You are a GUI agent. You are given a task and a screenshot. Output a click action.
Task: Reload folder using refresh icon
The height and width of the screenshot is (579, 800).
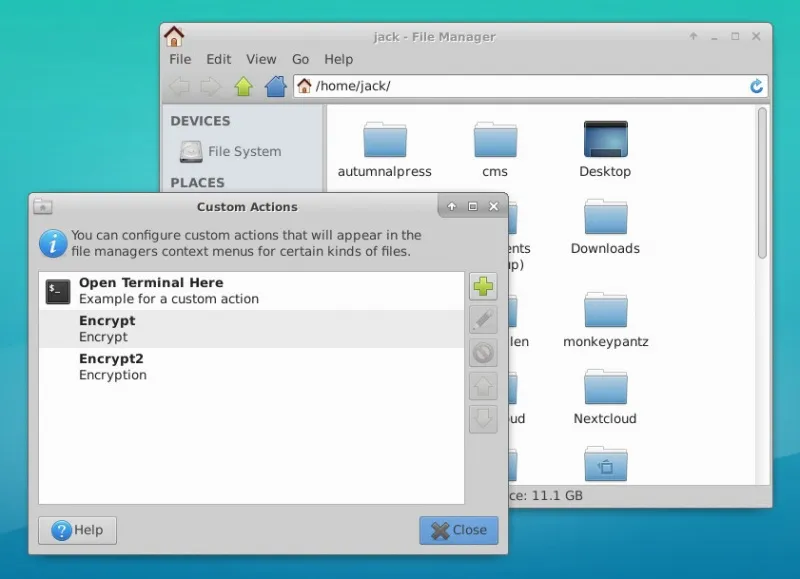756,87
